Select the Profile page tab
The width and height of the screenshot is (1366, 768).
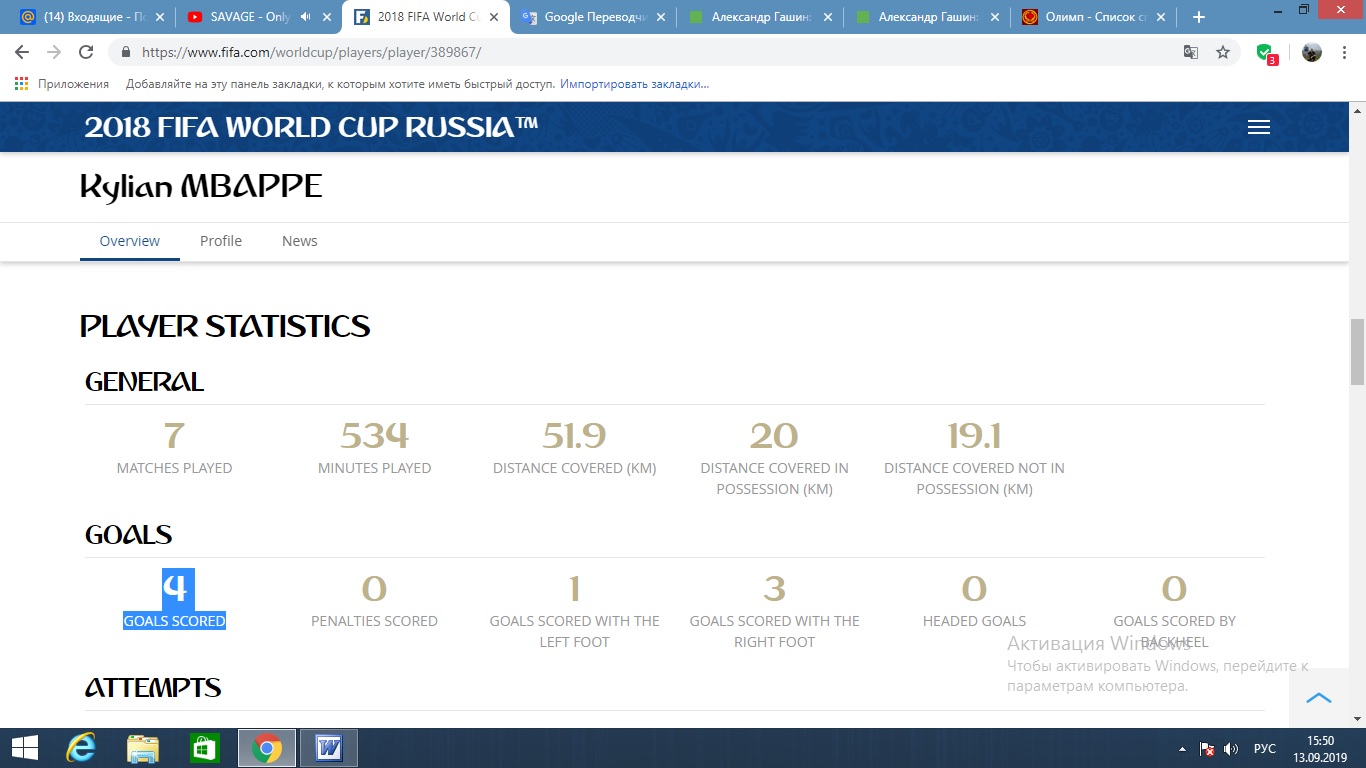coord(221,241)
